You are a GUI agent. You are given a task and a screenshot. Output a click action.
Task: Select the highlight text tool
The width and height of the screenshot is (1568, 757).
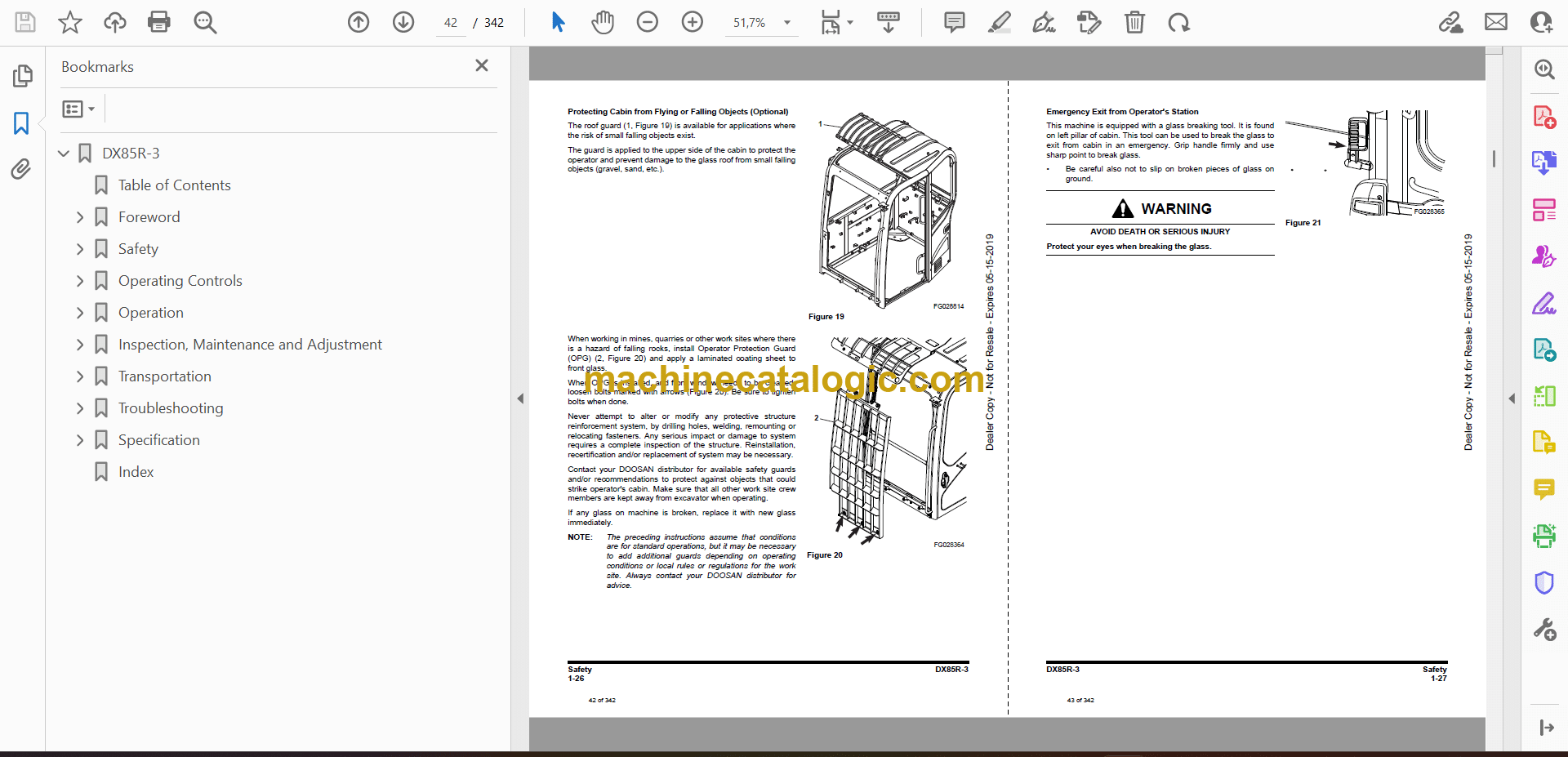999,22
